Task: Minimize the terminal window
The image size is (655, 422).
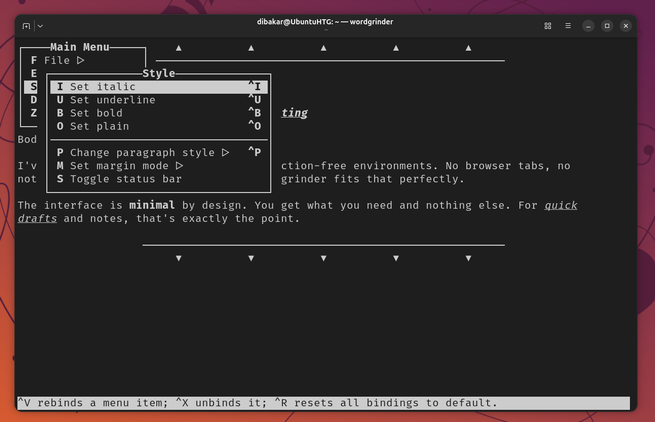Action: pos(588,26)
